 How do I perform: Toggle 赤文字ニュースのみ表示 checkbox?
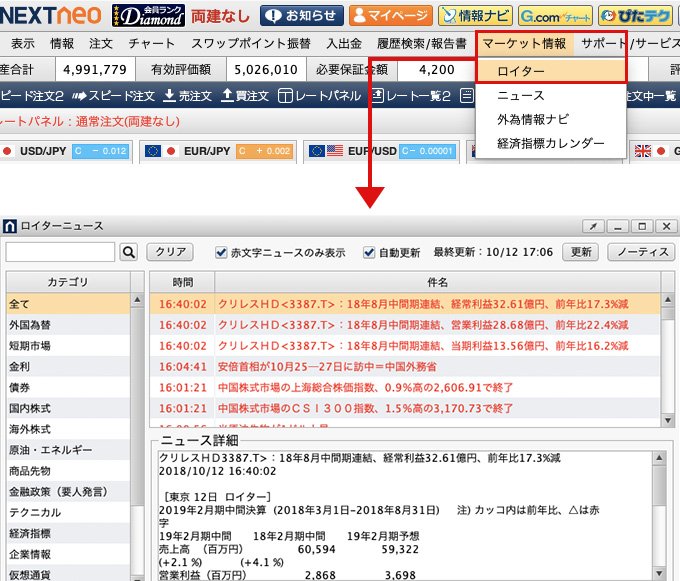tap(222, 252)
